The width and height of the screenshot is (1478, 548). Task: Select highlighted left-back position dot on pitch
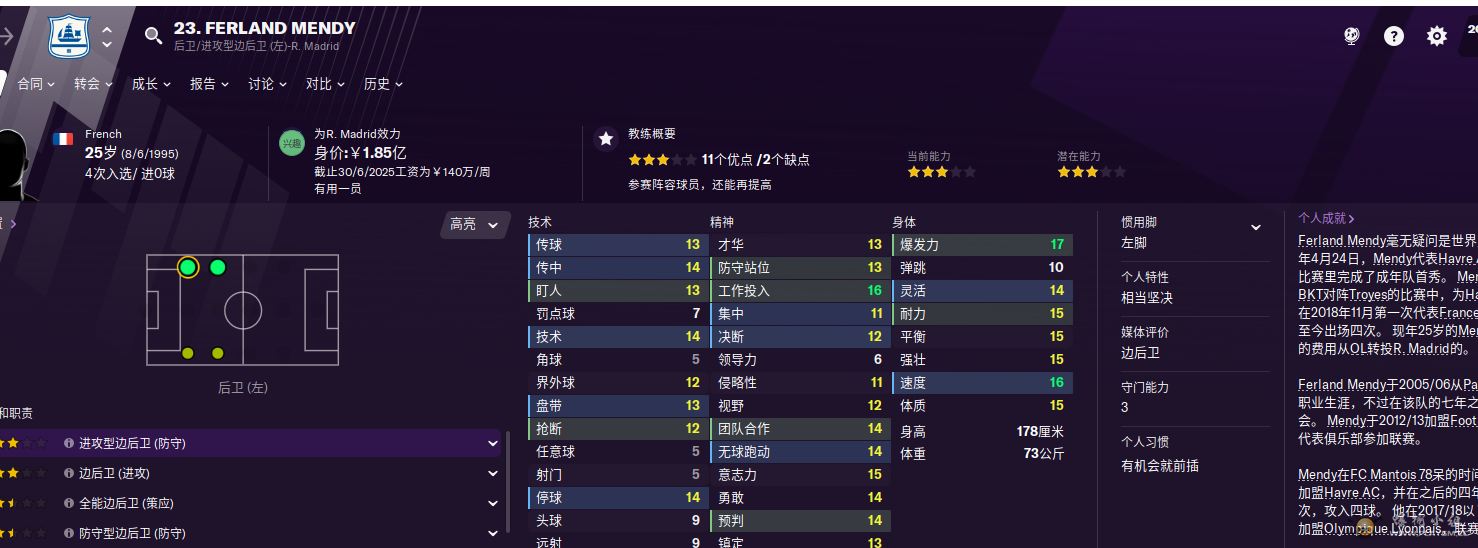click(187, 267)
